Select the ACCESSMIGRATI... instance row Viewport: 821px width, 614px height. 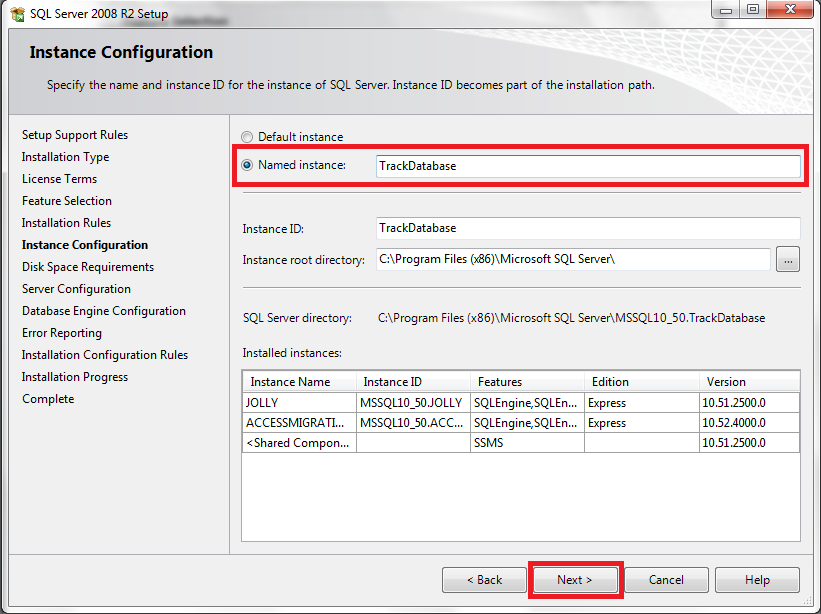tap(521, 422)
